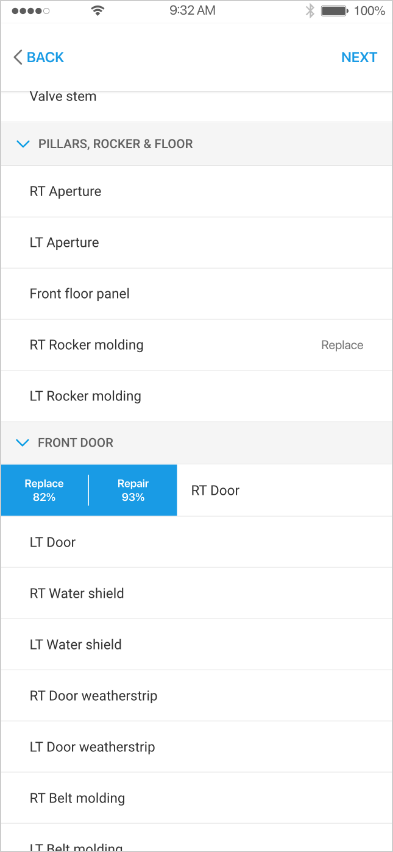Select the LT Aperture item
This screenshot has height=852, width=393.
pos(196,242)
